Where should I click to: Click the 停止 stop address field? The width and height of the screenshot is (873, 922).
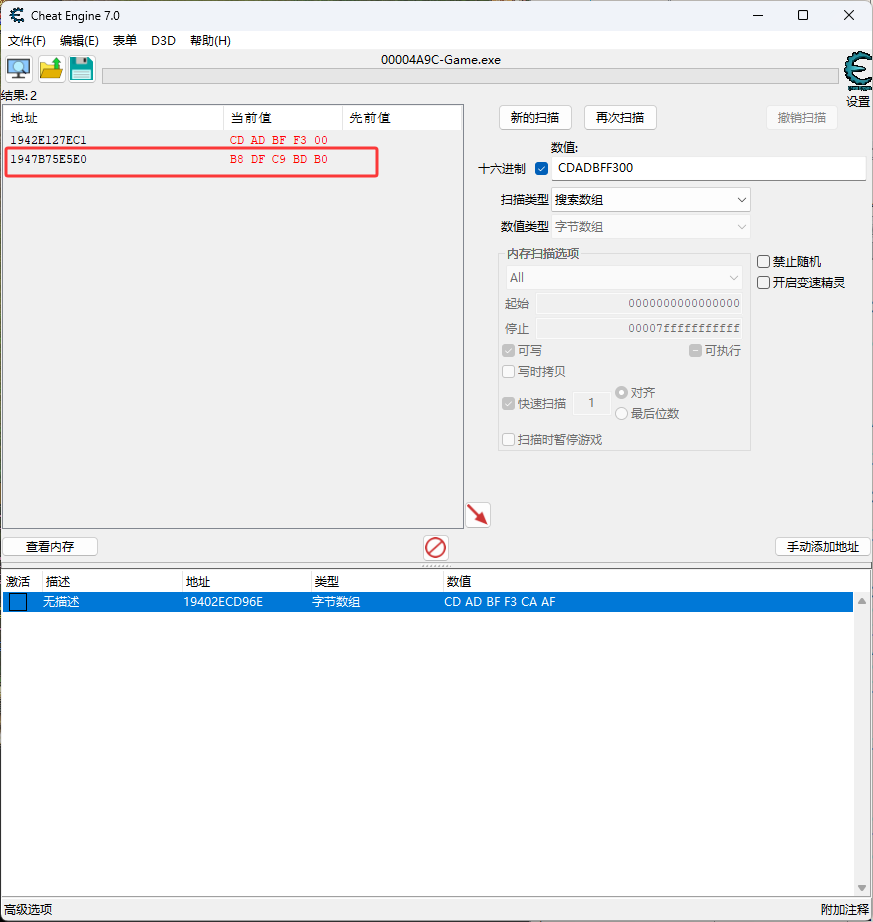pos(639,328)
